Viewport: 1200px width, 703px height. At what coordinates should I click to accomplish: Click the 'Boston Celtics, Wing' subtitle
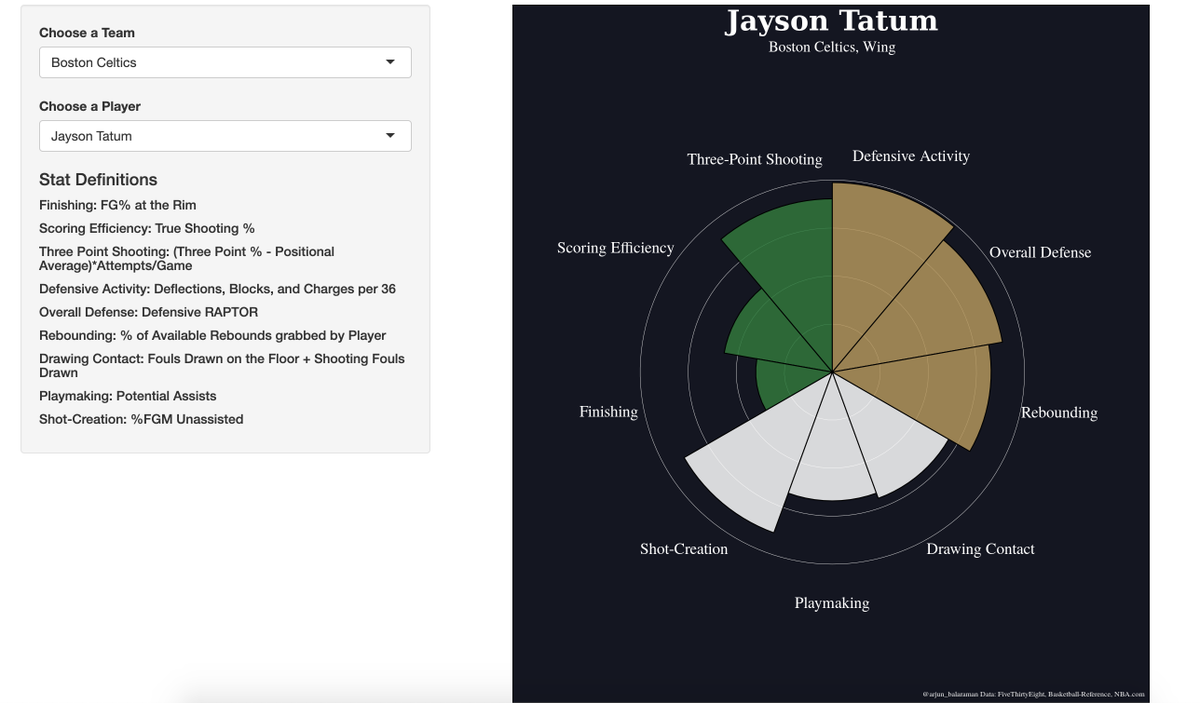[x=832, y=47]
